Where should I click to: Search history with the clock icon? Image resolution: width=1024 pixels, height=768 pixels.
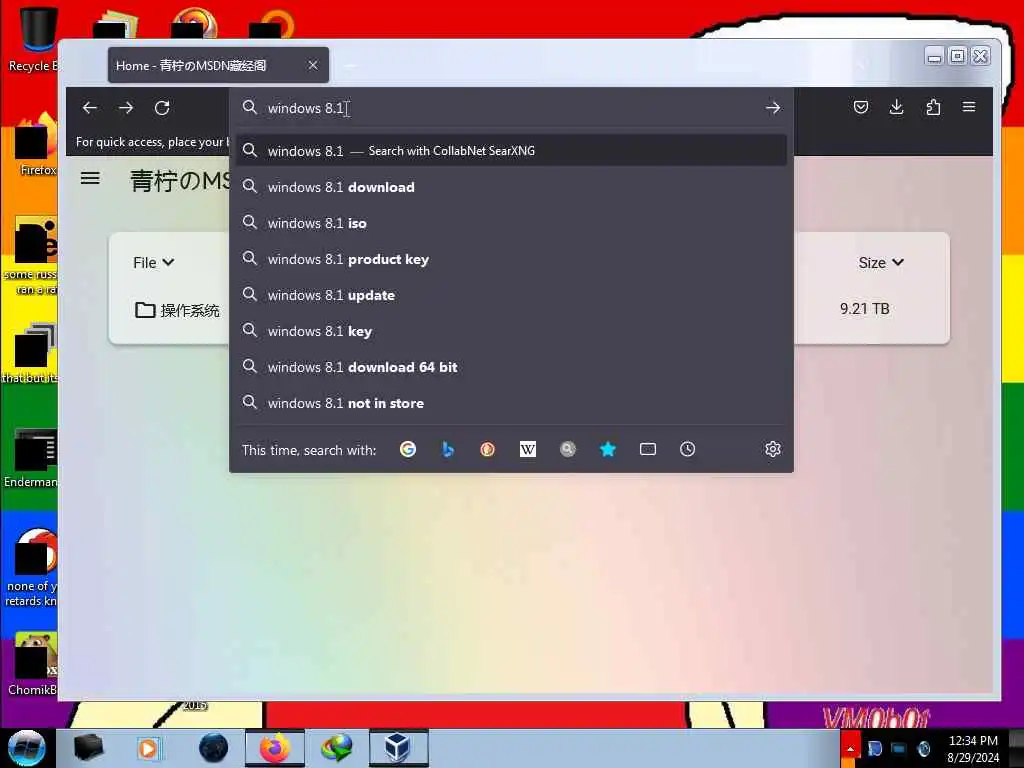687,449
